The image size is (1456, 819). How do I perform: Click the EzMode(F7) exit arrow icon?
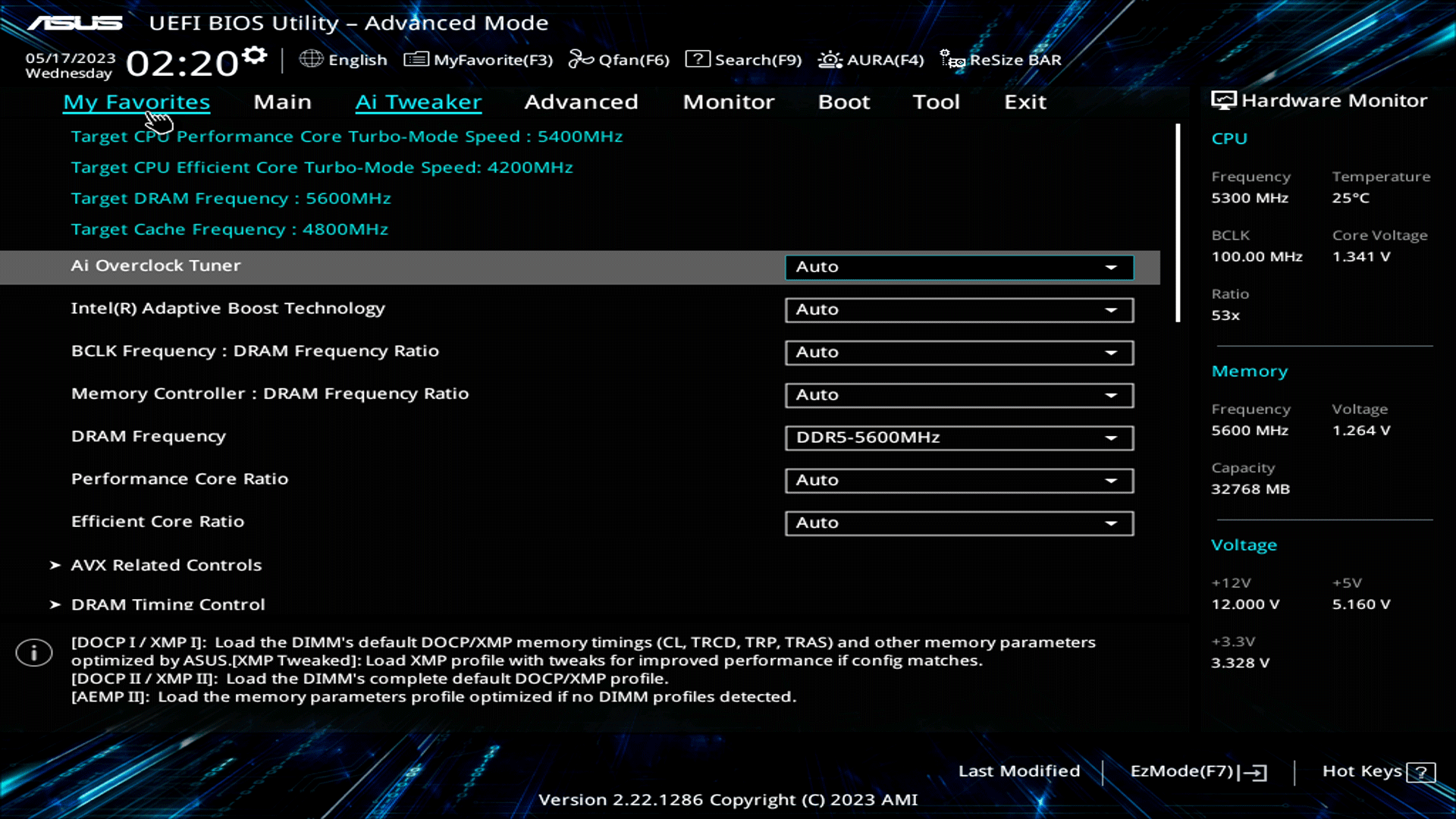pos(1256,771)
